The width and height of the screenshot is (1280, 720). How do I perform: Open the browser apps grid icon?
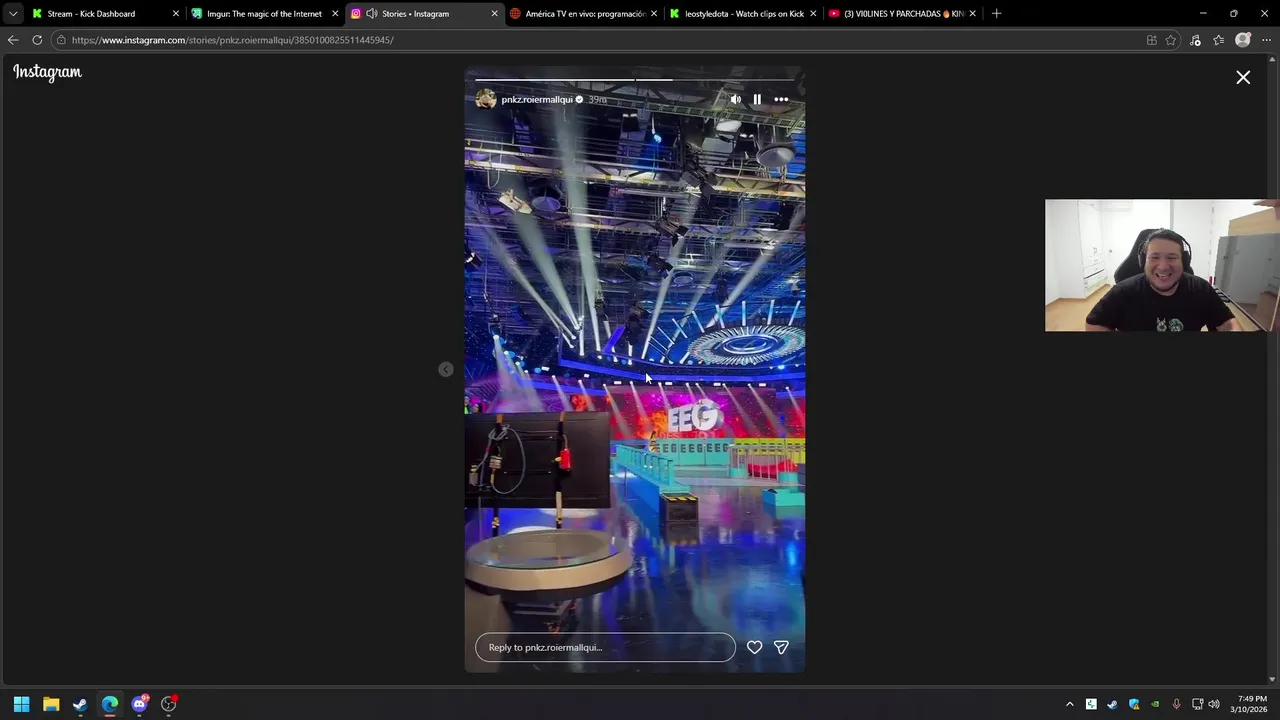click(1152, 40)
